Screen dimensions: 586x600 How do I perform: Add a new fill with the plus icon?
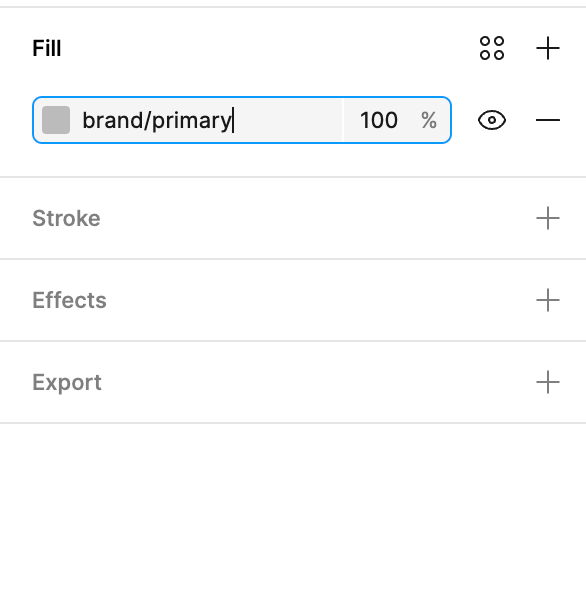[x=548, y=48]
